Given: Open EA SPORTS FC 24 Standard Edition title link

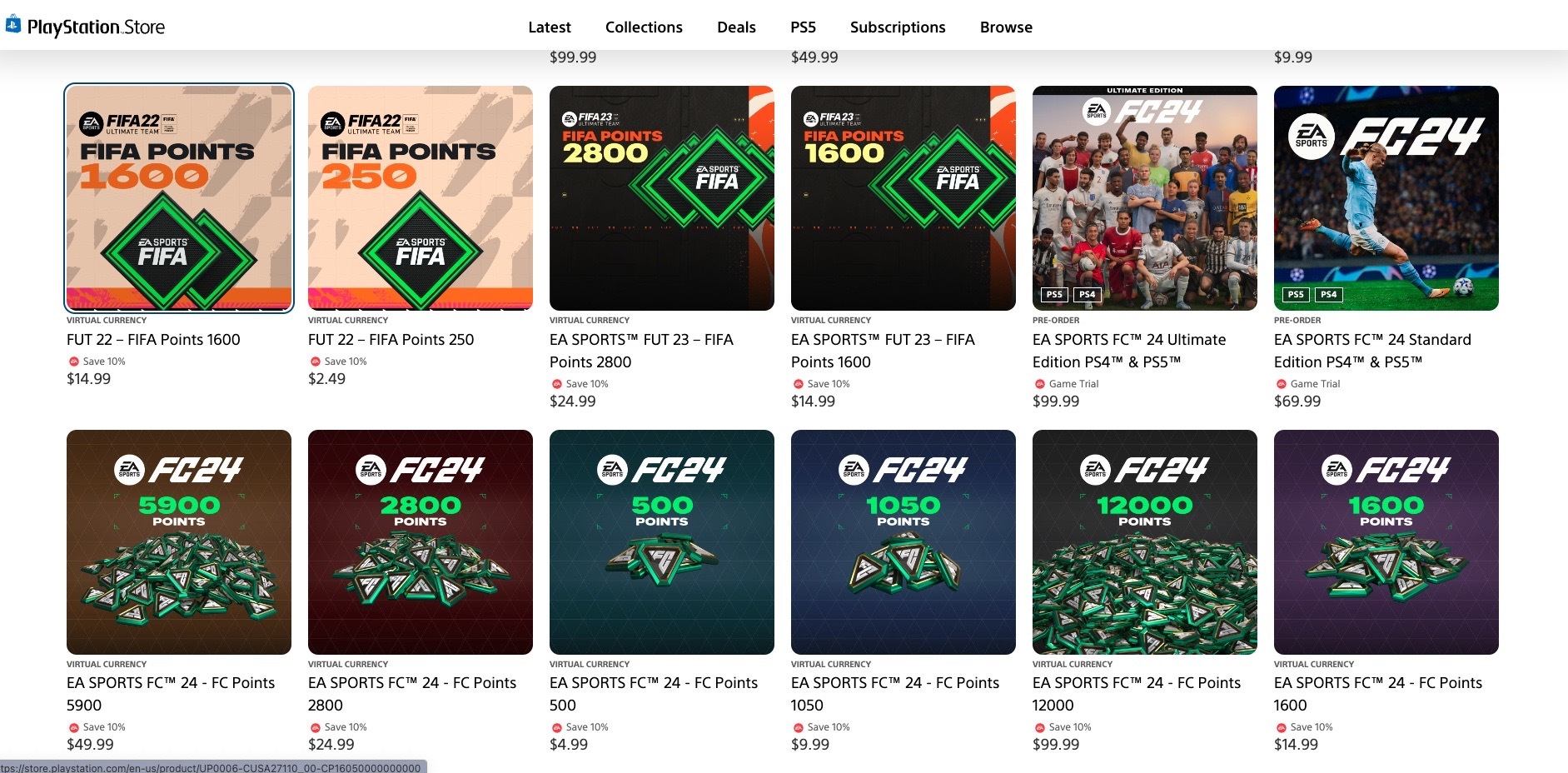Looking at the screenshot, I should (1372, 351).
